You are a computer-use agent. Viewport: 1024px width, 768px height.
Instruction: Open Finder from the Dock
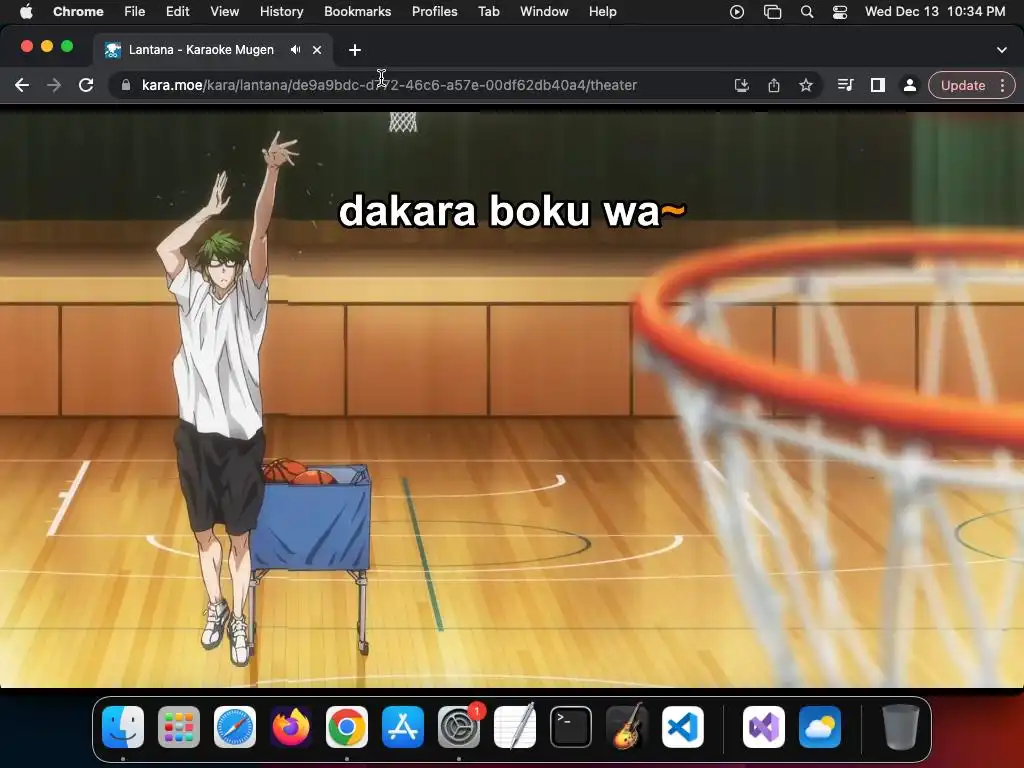coord(123,727)
